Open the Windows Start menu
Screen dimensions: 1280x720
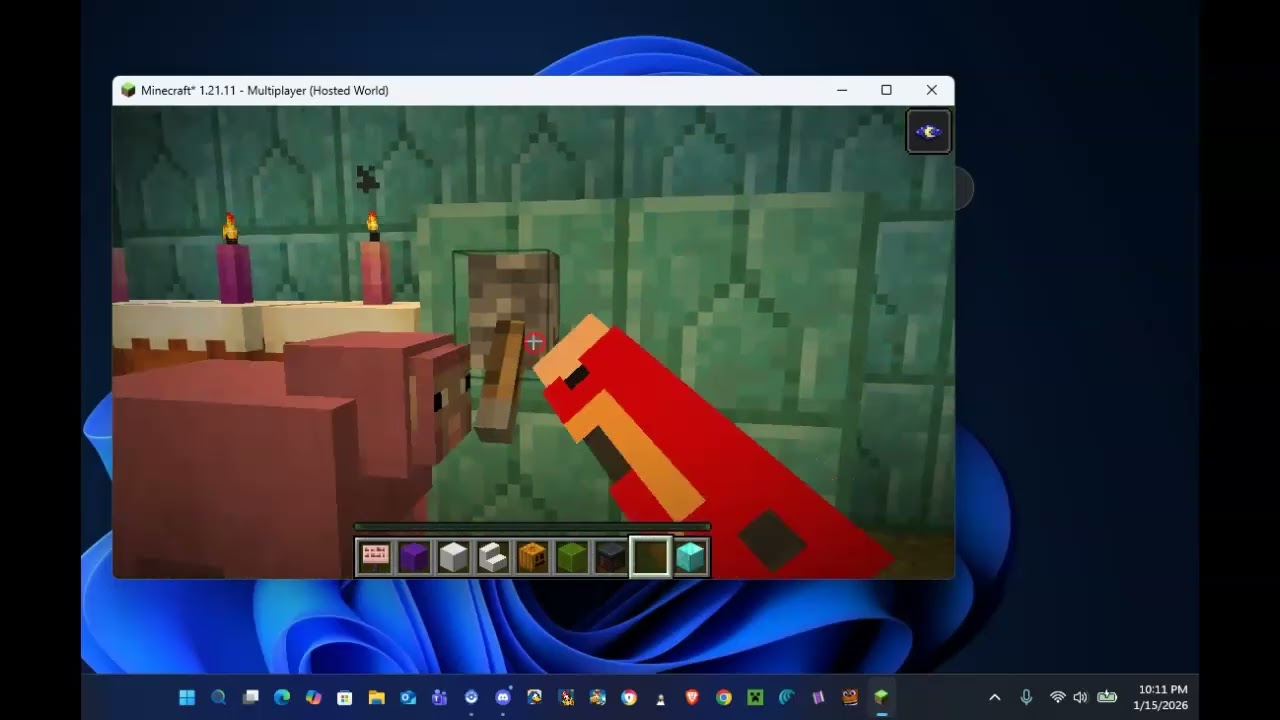187,697
